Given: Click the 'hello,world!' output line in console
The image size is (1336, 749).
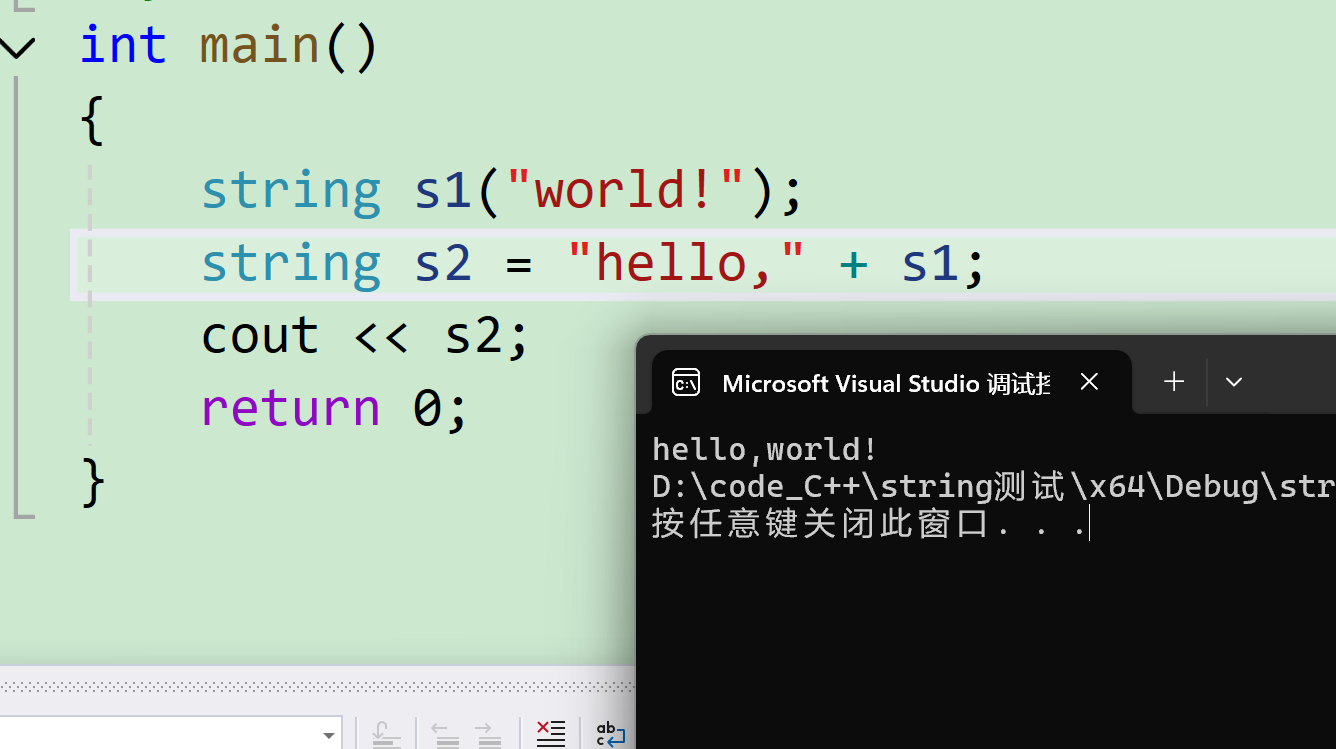Looking at the screenshot, I should pyautogui.click(x=765, y=449).
